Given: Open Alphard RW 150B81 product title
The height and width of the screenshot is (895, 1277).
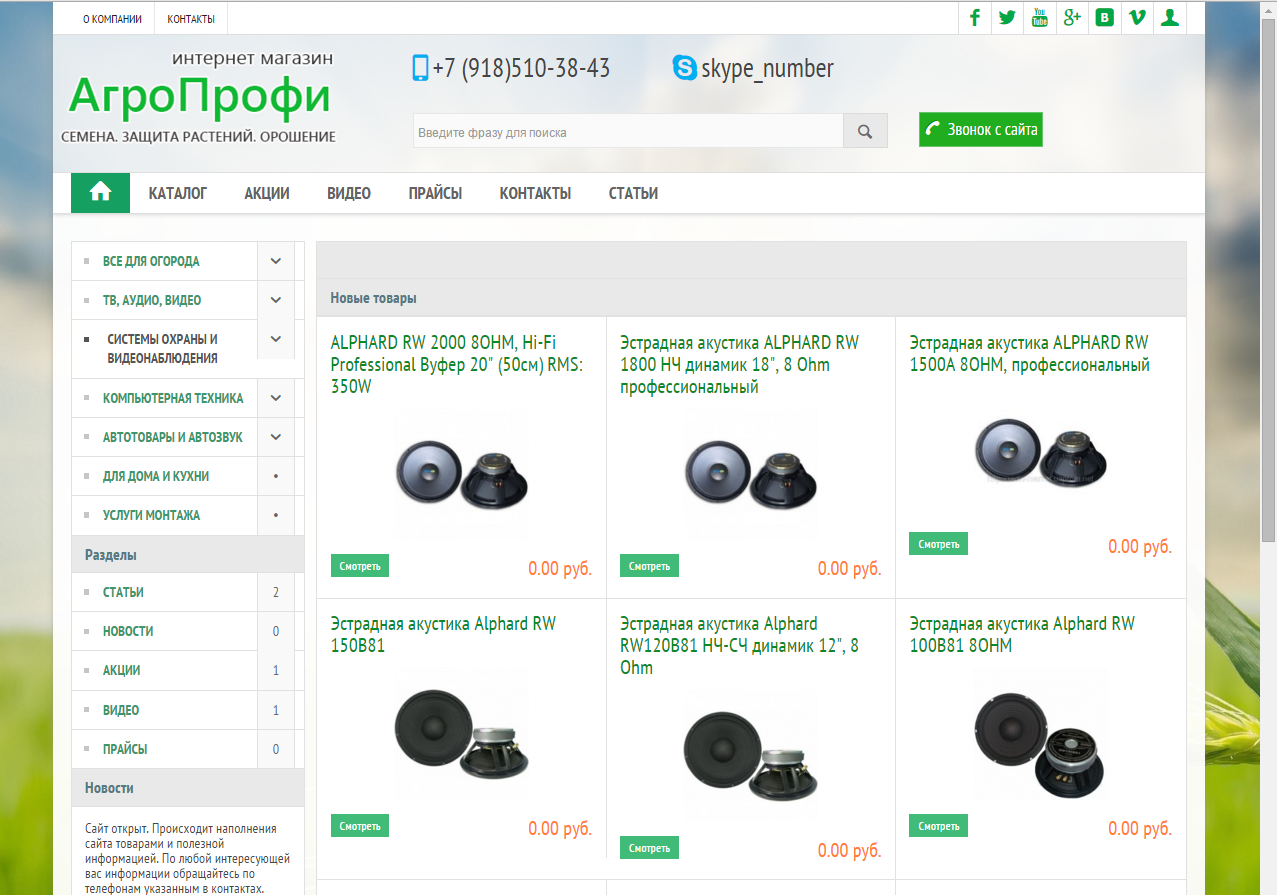Looking at the screenshot, I should click(x=443, y=635).
